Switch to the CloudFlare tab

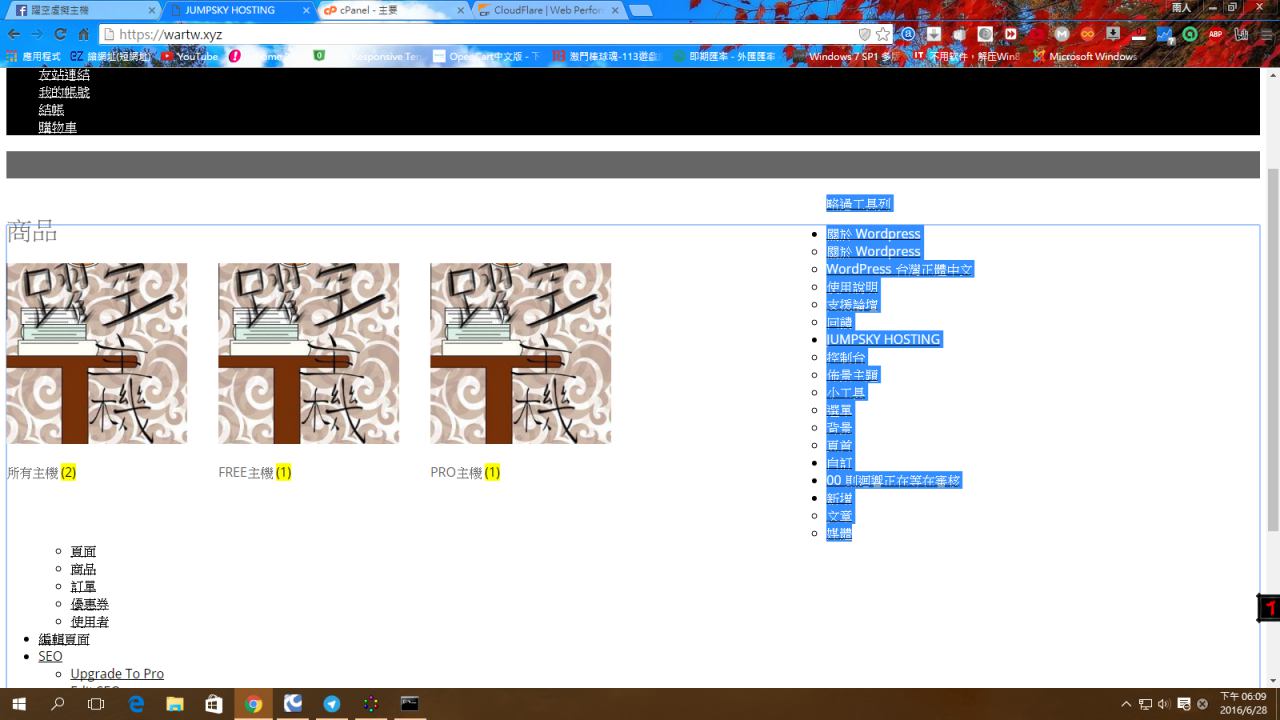point(547,10)
